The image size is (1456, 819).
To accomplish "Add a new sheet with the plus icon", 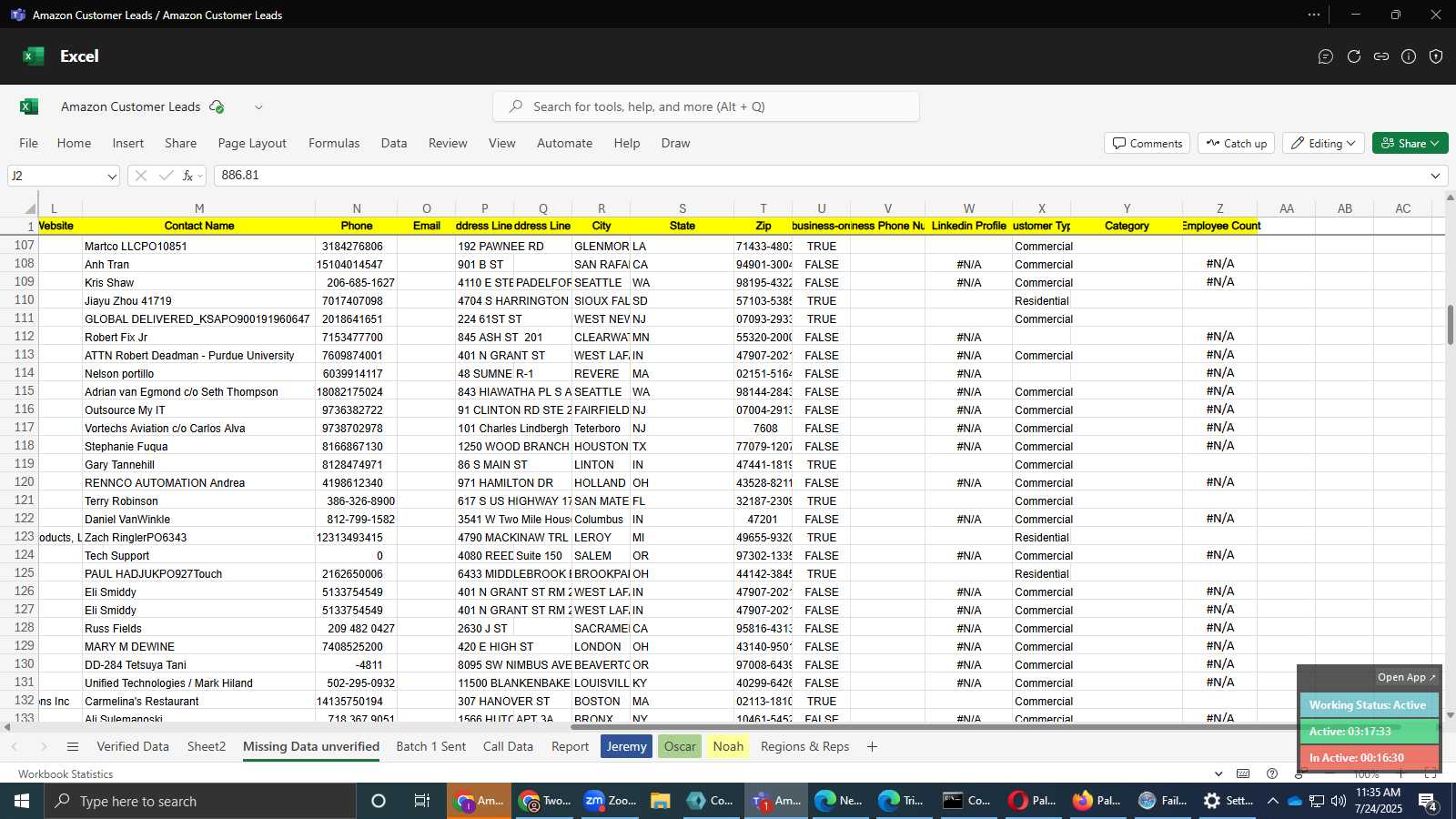I will tap(872, 747).
